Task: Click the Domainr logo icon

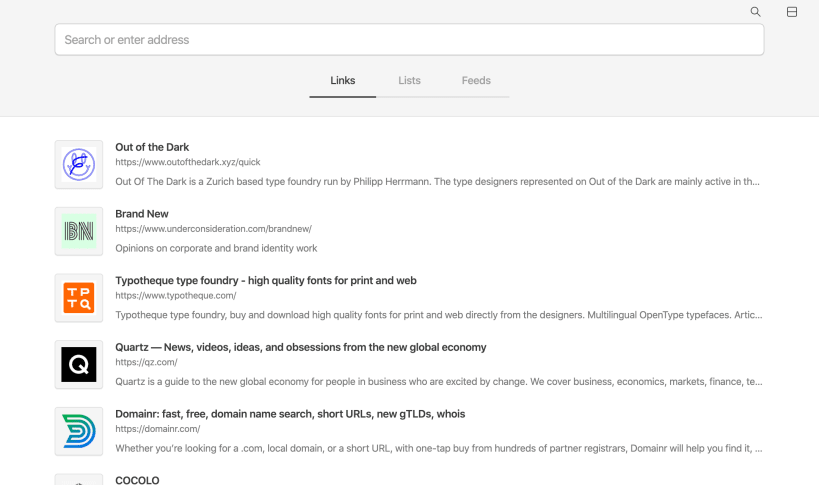Action: tap(79, 431)
